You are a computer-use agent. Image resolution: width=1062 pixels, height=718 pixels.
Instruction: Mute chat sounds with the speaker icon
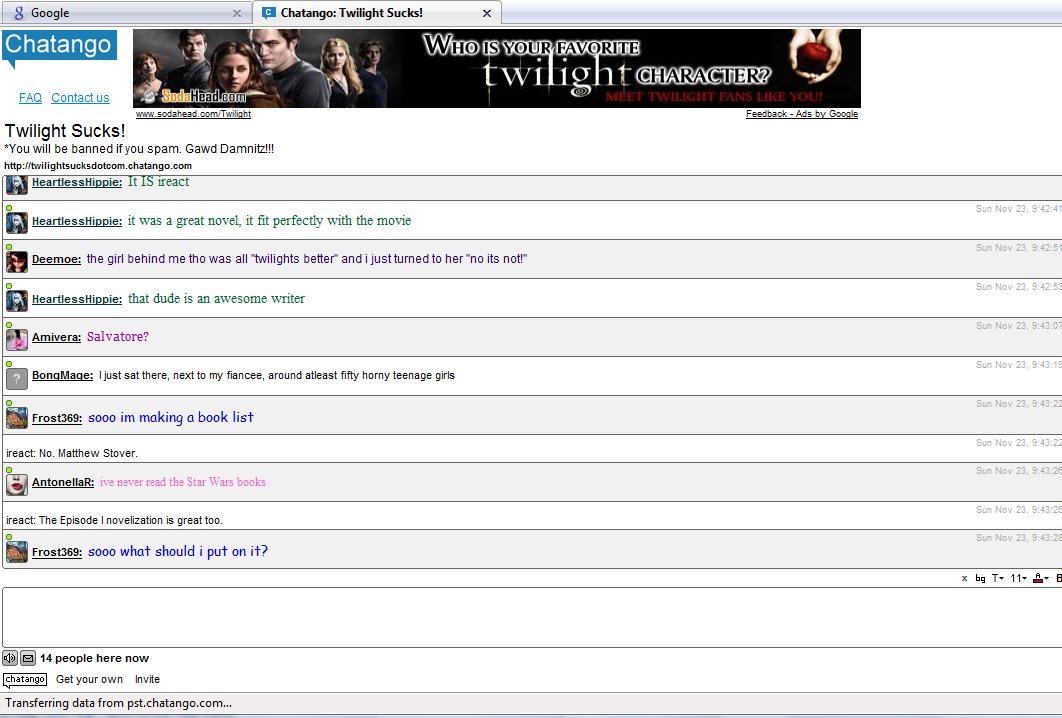click(10, 658)
